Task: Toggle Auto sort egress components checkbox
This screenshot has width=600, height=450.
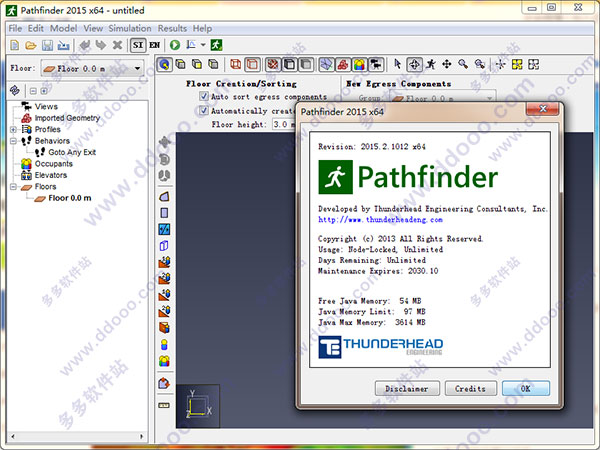Action: pyautogui.click(x=204, y=96)
